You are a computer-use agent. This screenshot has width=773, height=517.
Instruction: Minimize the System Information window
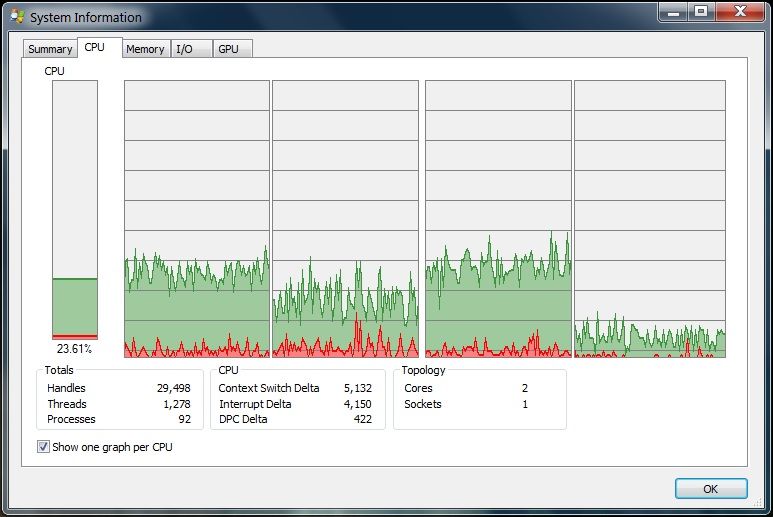673,12
